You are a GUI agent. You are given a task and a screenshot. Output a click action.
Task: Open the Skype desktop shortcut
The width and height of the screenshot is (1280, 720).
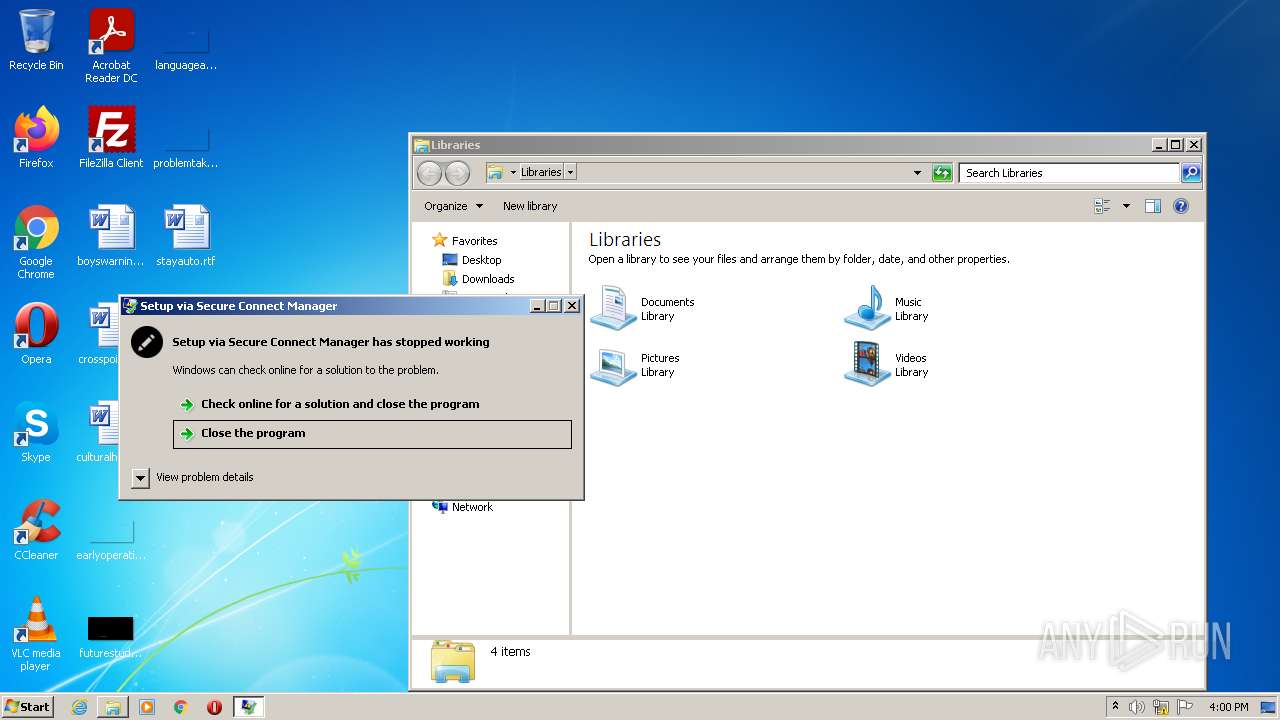[x=36, y=432]
